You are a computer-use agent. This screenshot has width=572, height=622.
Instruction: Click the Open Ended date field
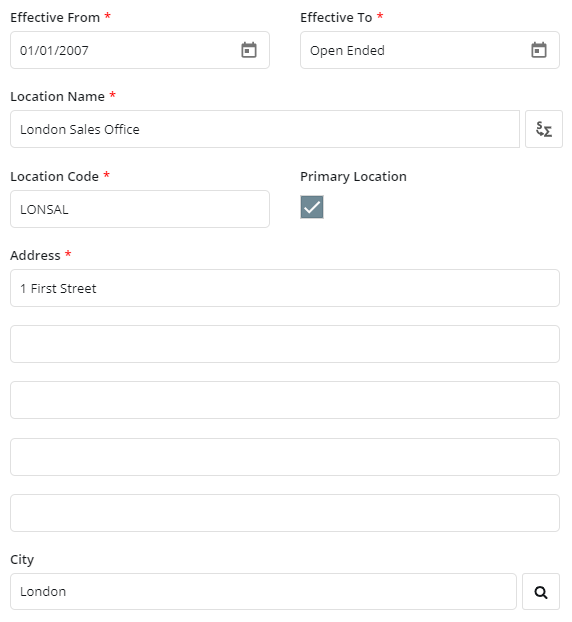click(430, 50)
